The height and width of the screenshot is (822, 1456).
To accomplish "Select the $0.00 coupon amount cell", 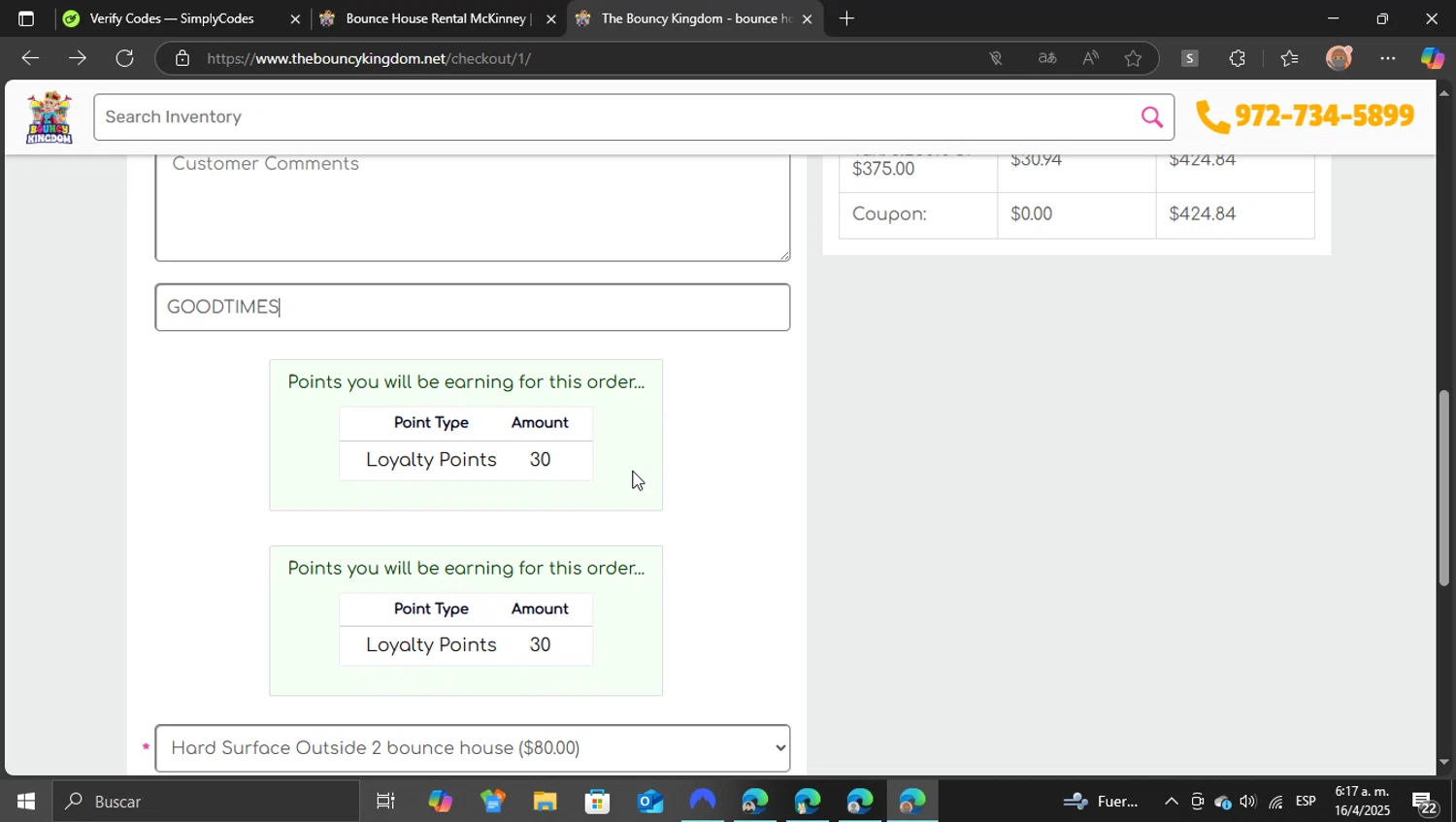I will 1076,214.
